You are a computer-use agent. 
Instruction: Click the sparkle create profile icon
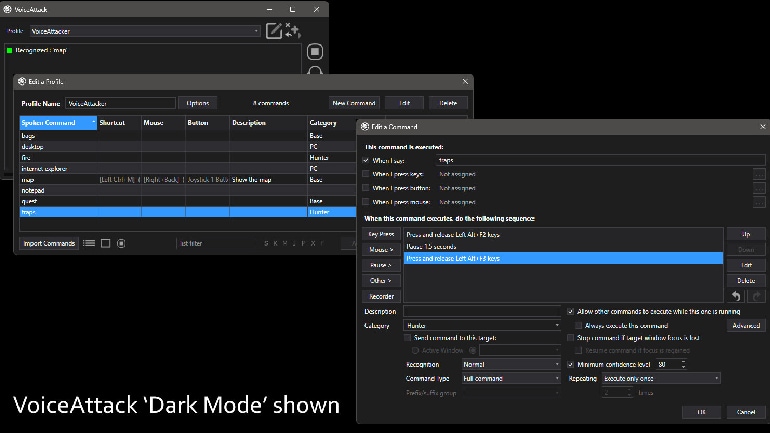pos(293,30)
